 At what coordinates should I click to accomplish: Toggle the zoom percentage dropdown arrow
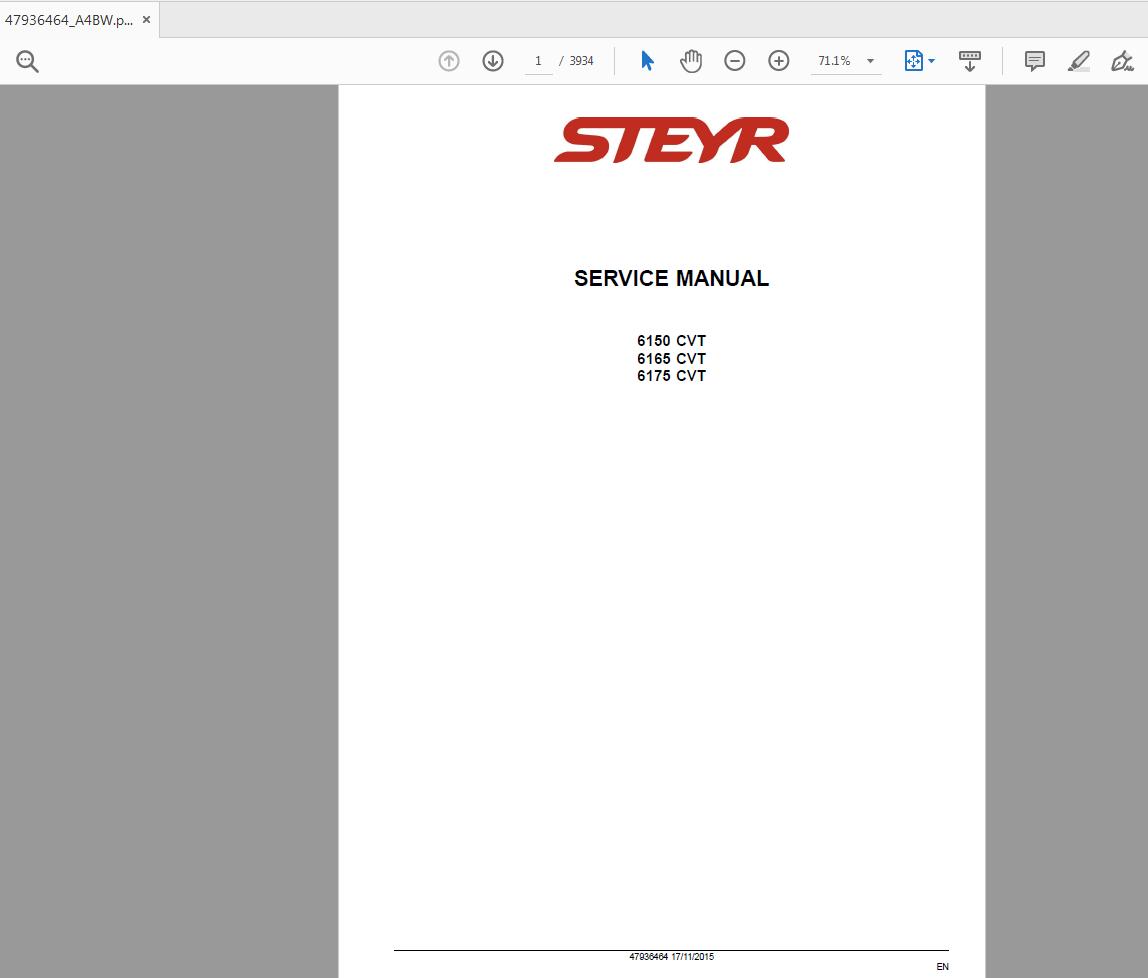(869, 61)
